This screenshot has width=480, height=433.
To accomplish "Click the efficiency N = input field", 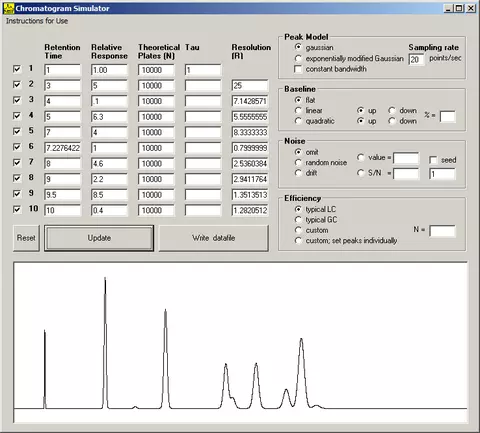I will point(442,231).
